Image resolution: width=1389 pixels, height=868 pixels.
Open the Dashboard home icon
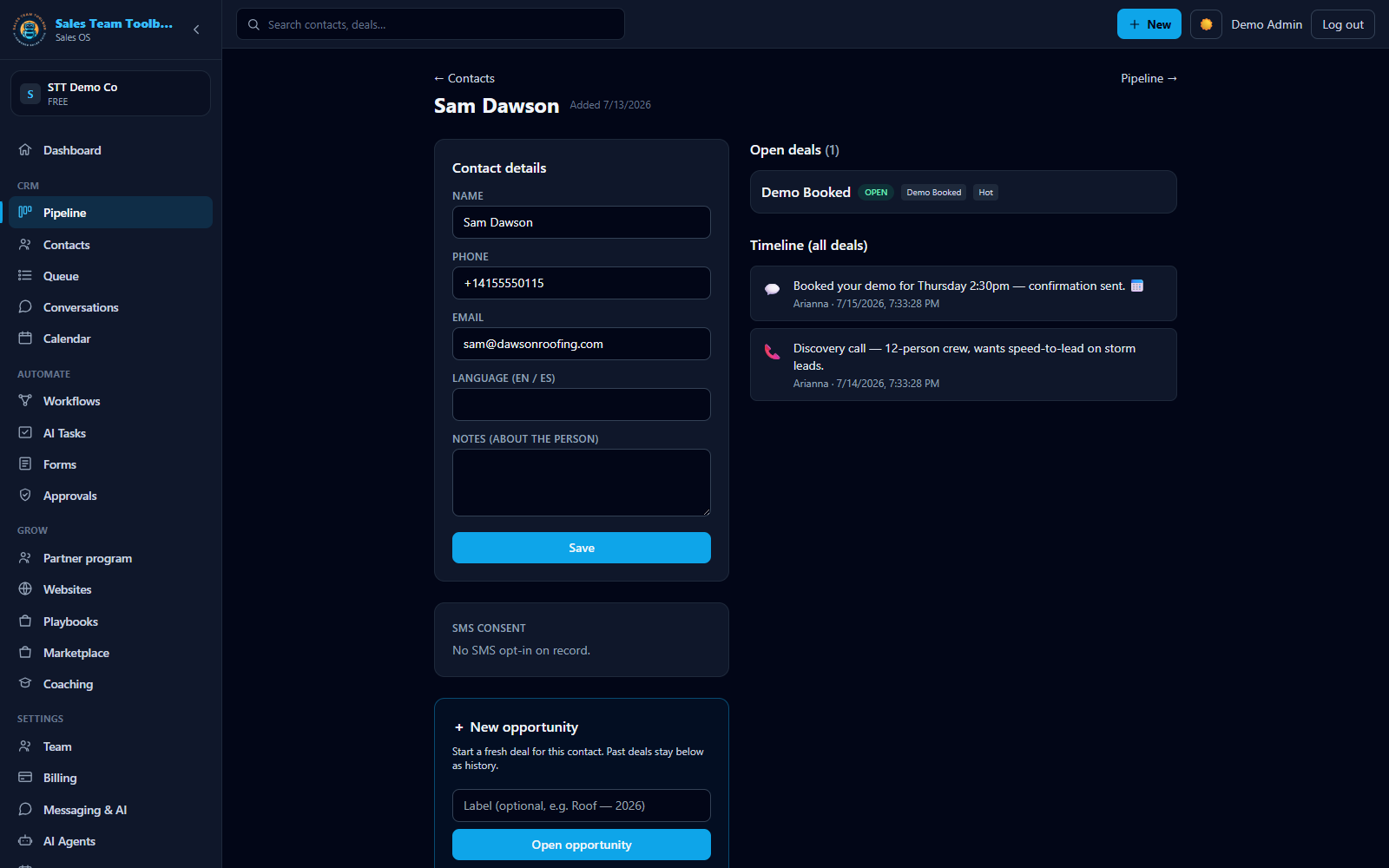(25, 149)
